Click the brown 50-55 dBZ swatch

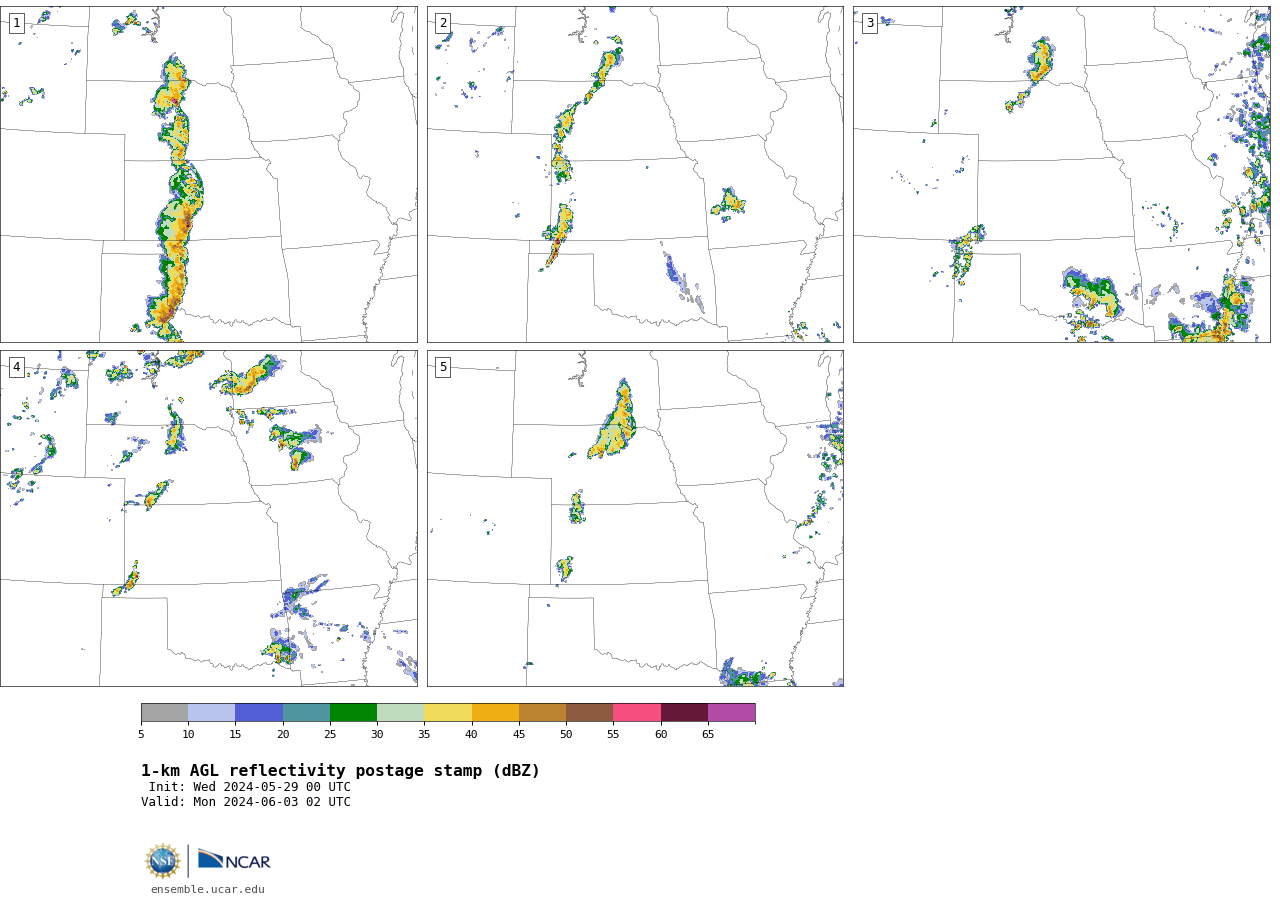click(x=589, y=713)
